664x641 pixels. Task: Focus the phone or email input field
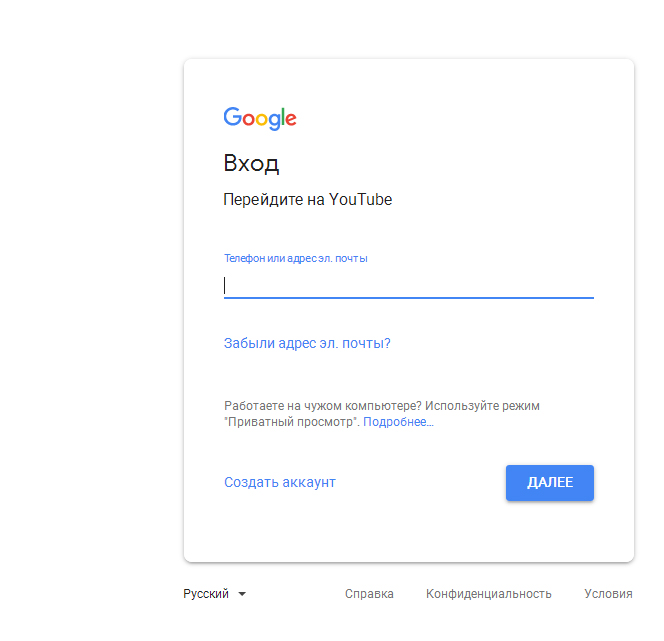pyautogui.click(x=409, y=285)
